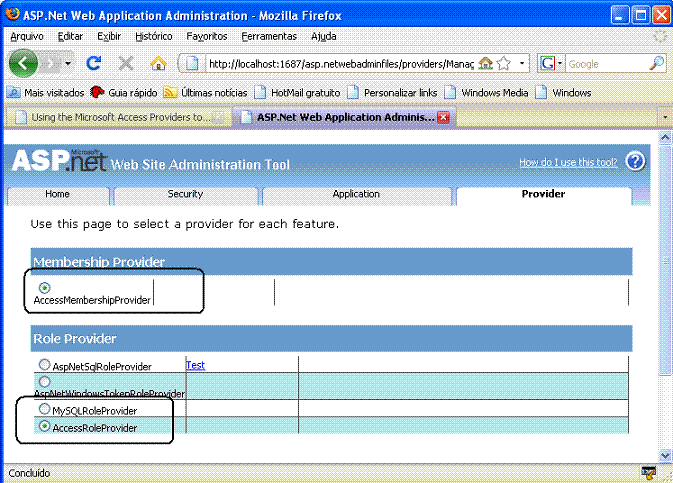This screenshot has width=673, height=483.
Task: Close the ASP.Net Web Application Adminis tab
Action: [443, 117]
